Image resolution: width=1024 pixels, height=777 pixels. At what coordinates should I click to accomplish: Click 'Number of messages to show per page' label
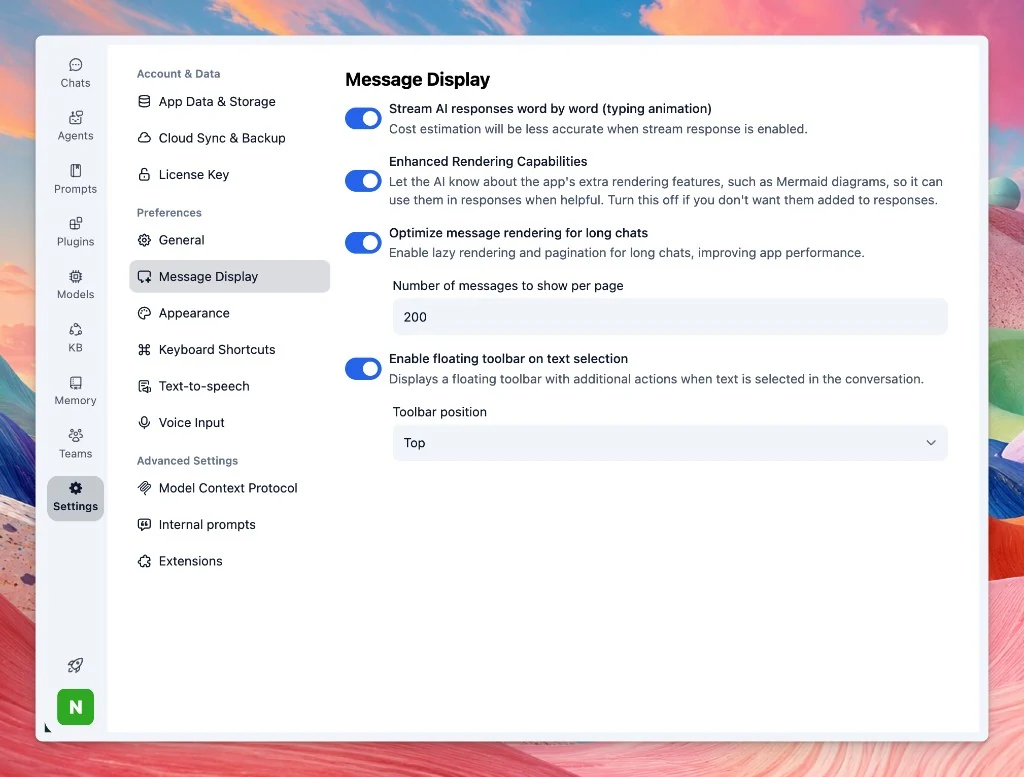point(507,285)
